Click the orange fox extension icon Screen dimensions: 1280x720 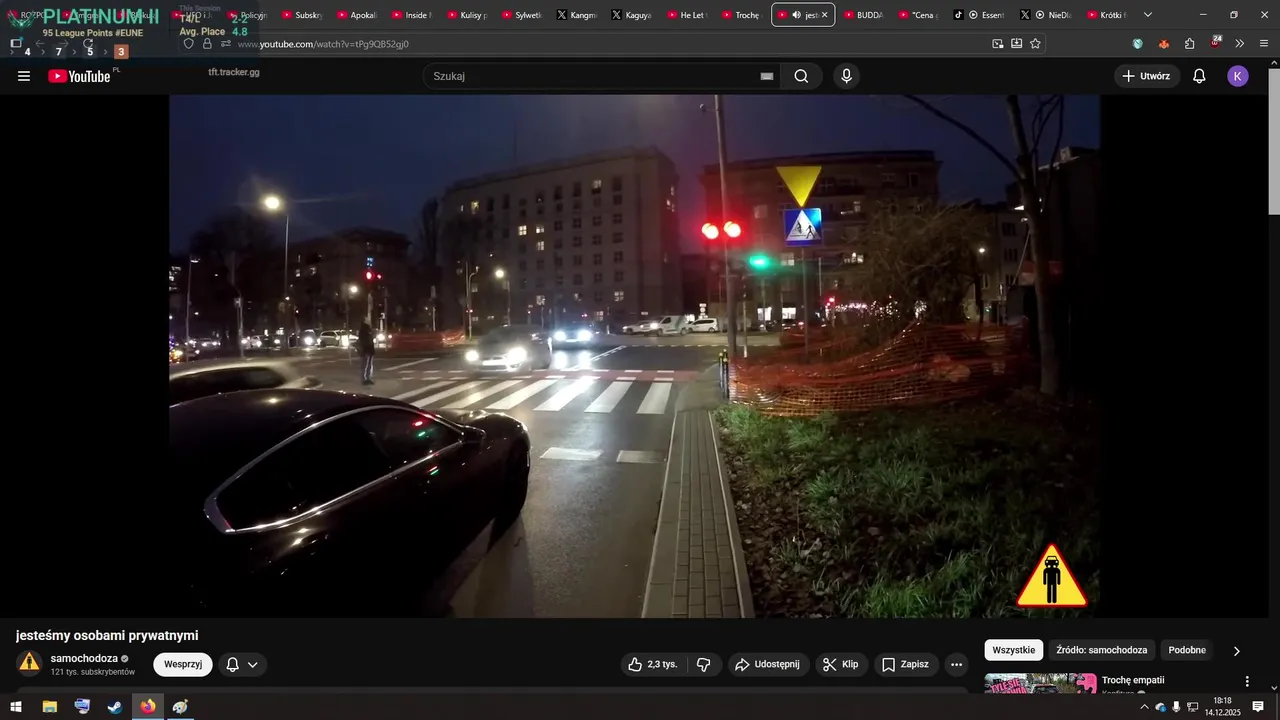[1164, 44]
